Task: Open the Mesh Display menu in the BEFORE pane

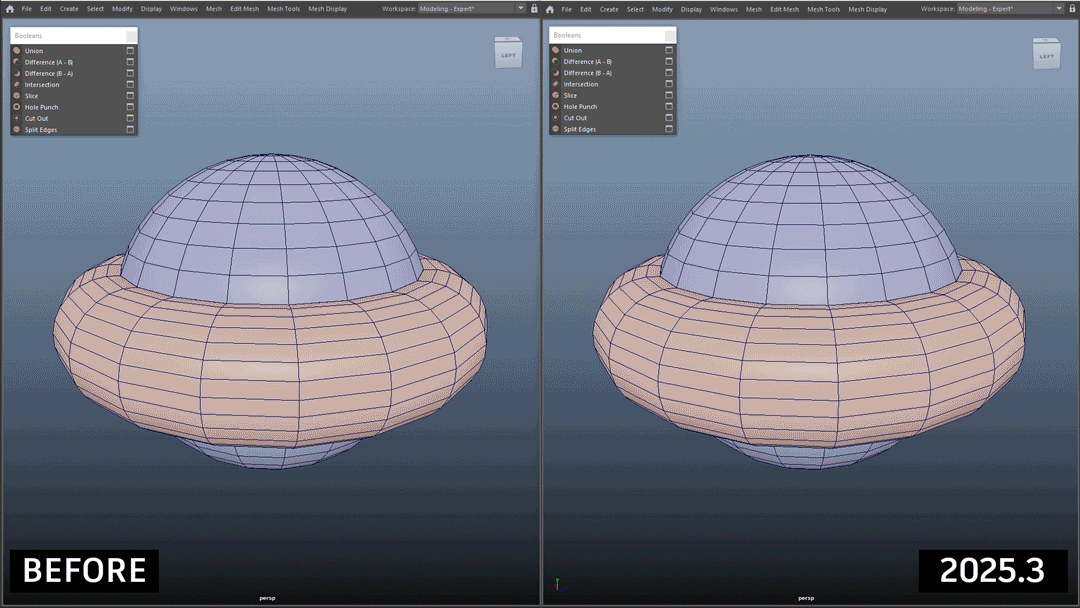Action: (327, 9)
